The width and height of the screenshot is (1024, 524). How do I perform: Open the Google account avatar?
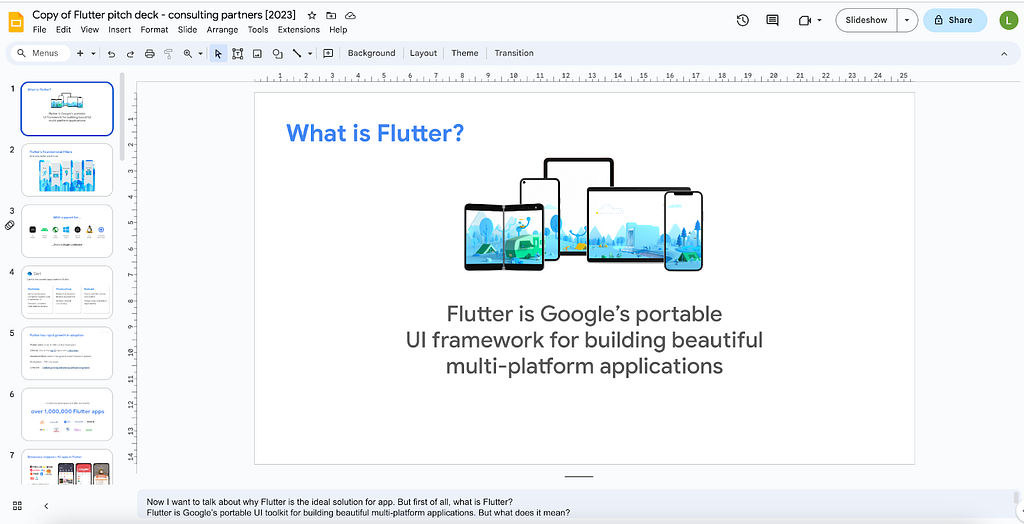tap(1008, 20)
